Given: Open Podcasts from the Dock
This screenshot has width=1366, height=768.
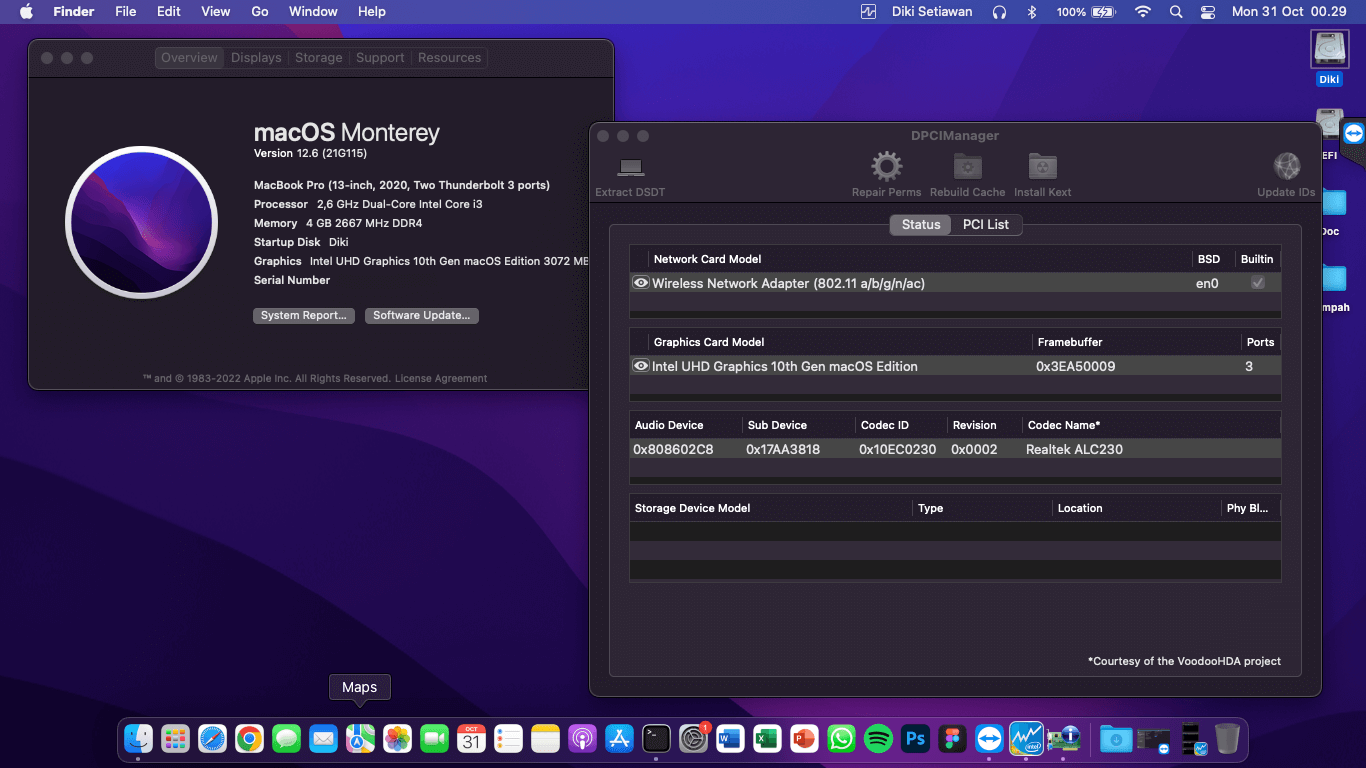Looking at the screenshot, I should pos(582,739).
